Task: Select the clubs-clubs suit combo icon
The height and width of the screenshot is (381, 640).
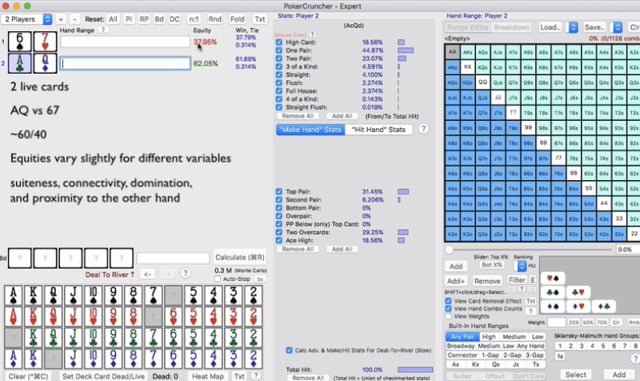Action: pos(553,292)
